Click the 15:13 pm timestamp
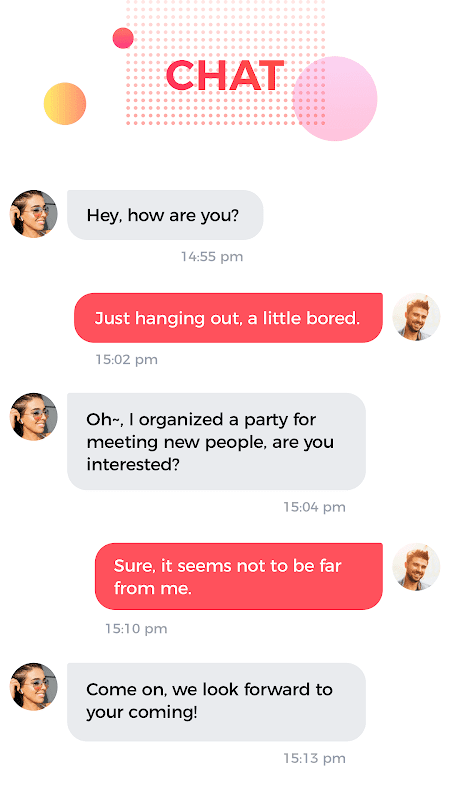This screenshot has height=800, width=450. point(314,758)
